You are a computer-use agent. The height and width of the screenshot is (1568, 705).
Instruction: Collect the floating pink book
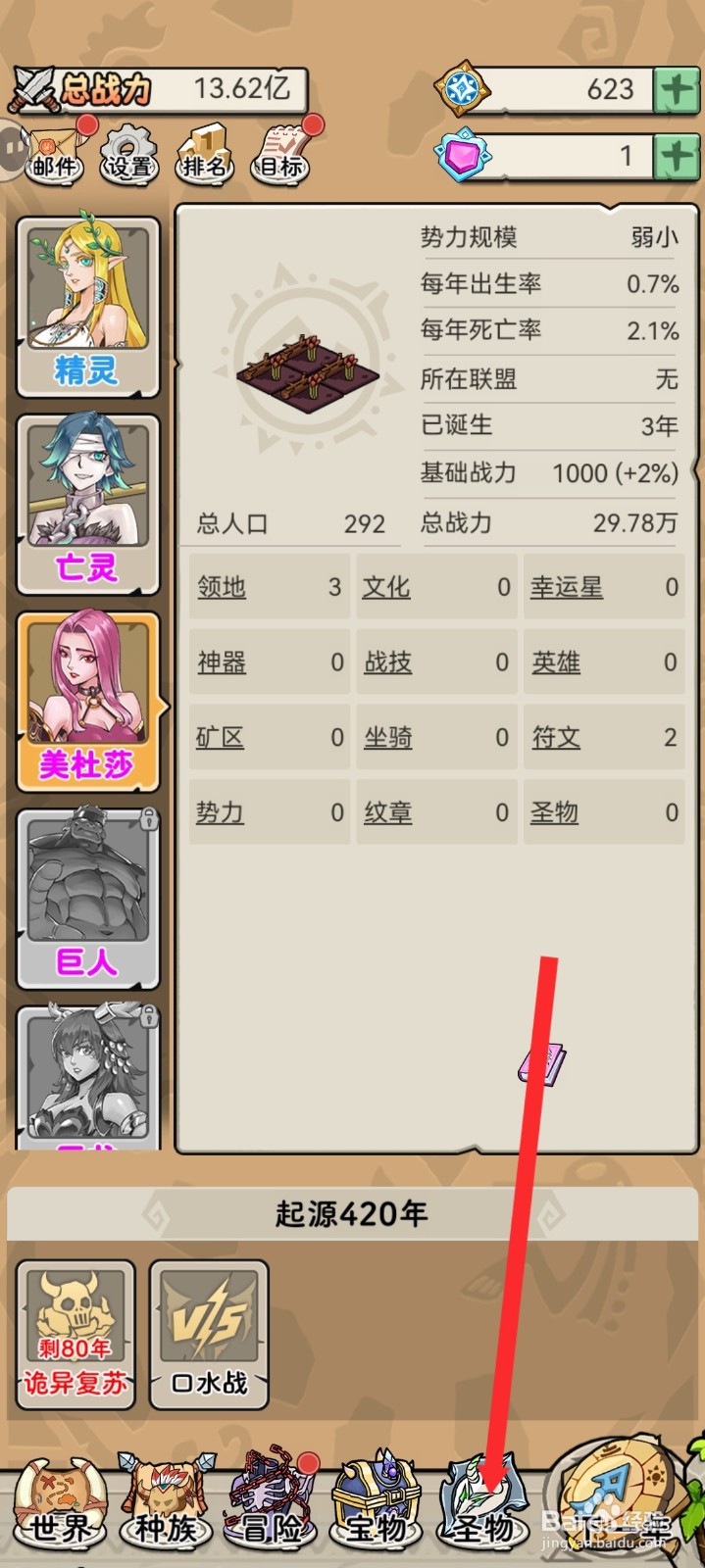click(542, 1063)
